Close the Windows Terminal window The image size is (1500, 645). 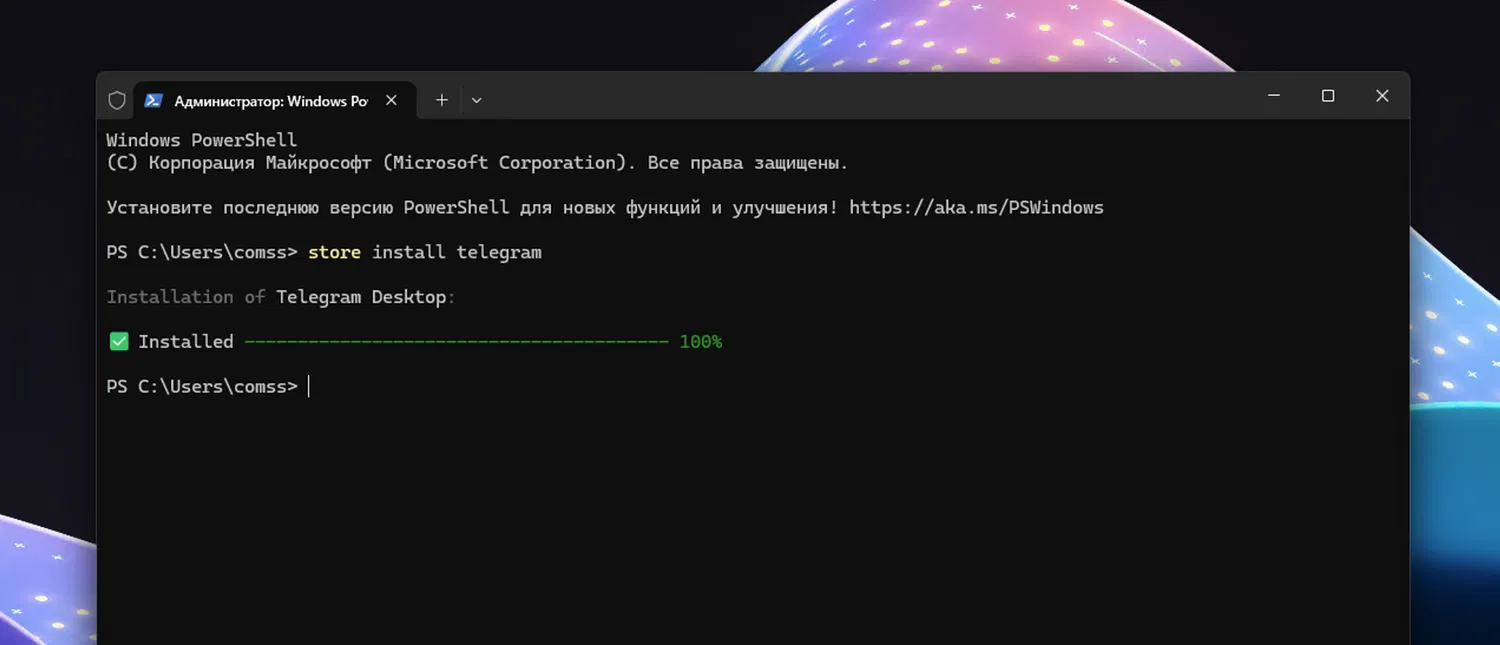tap(1382, 96)
